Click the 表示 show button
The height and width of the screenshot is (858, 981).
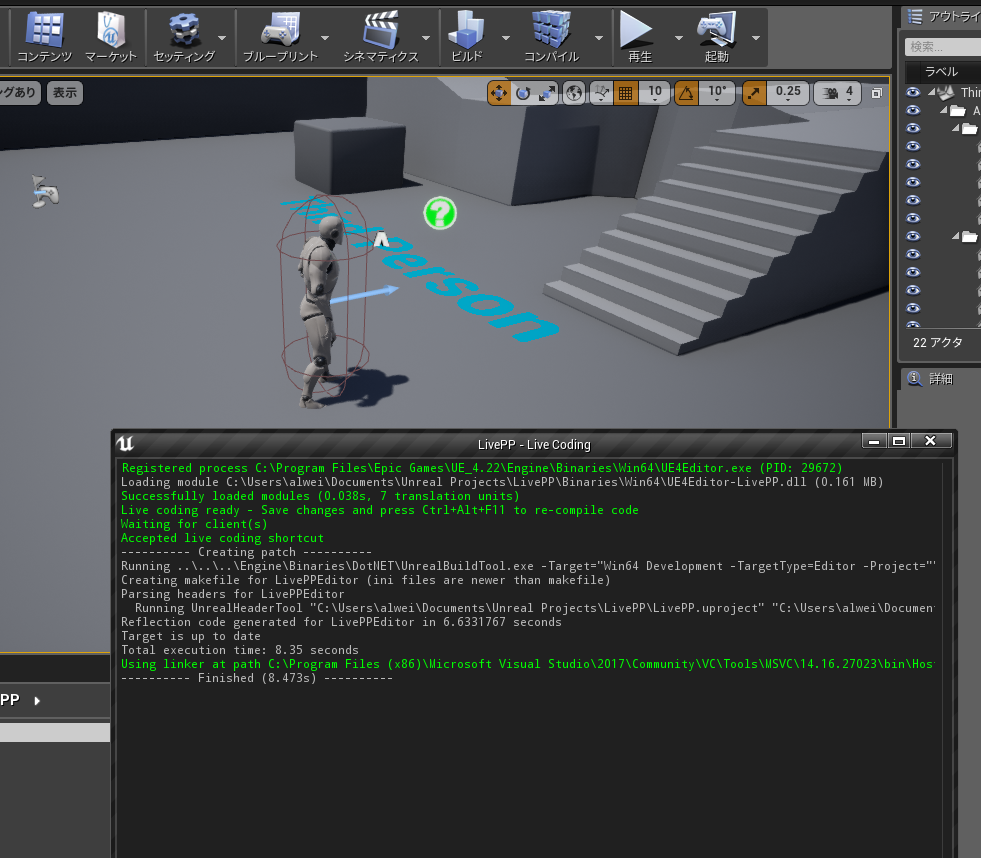(x=64, y=93)
